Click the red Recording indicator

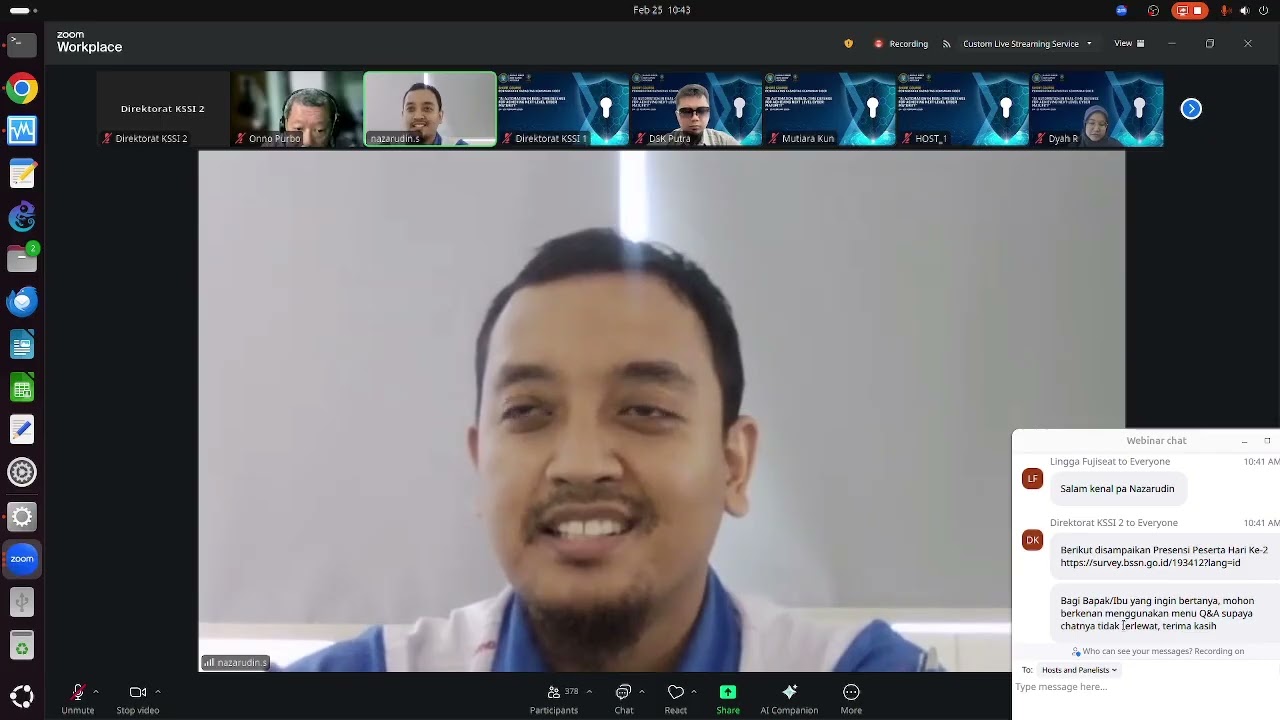pyautogui.click(x=901, y=44)
